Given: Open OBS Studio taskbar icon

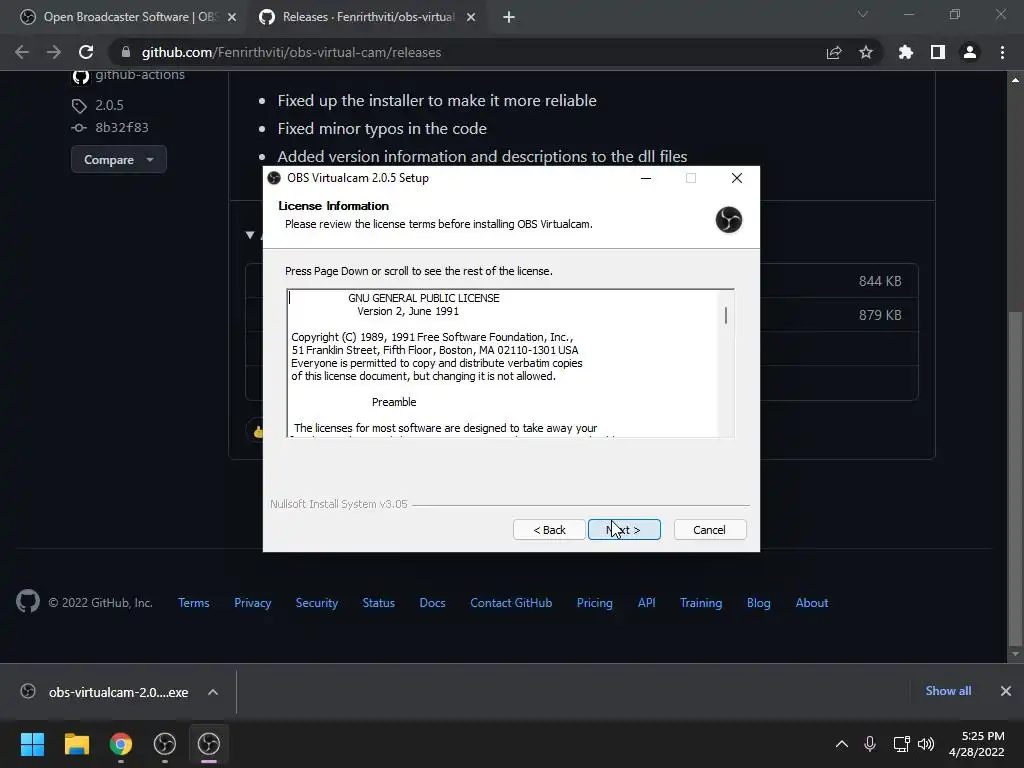Looking at the screenshot, I should tap(165, 744).
